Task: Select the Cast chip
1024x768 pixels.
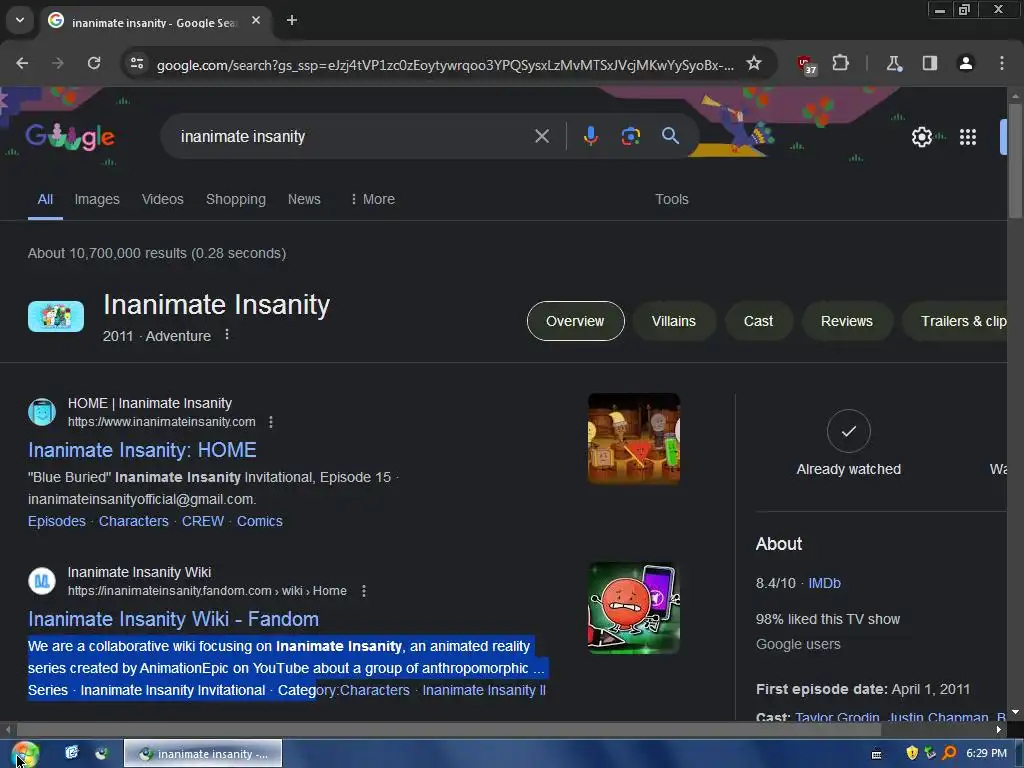Action: (758, 321)
